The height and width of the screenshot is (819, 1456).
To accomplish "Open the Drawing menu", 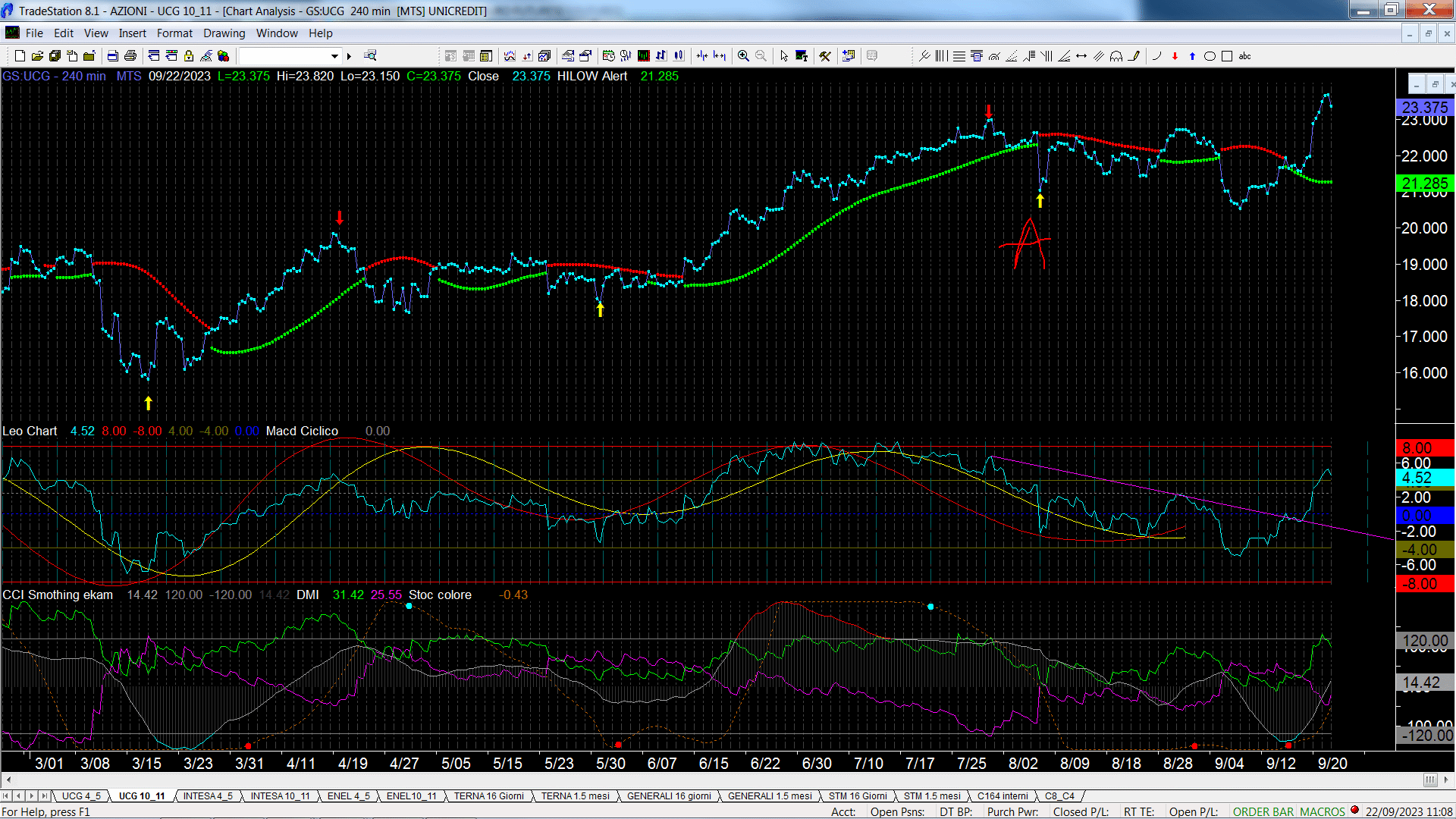I will [224, 33].
